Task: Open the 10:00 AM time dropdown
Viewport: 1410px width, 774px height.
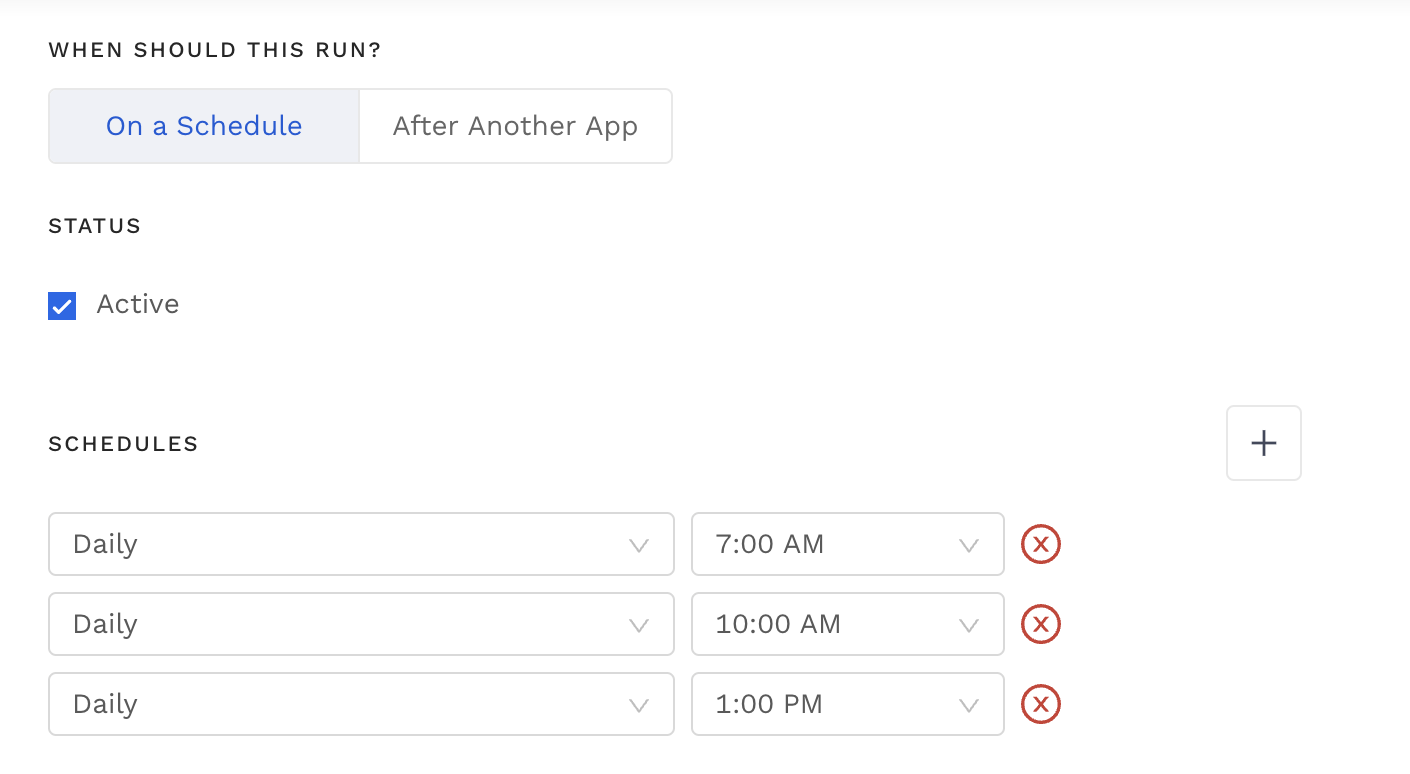Action: [x=846, y=625]
